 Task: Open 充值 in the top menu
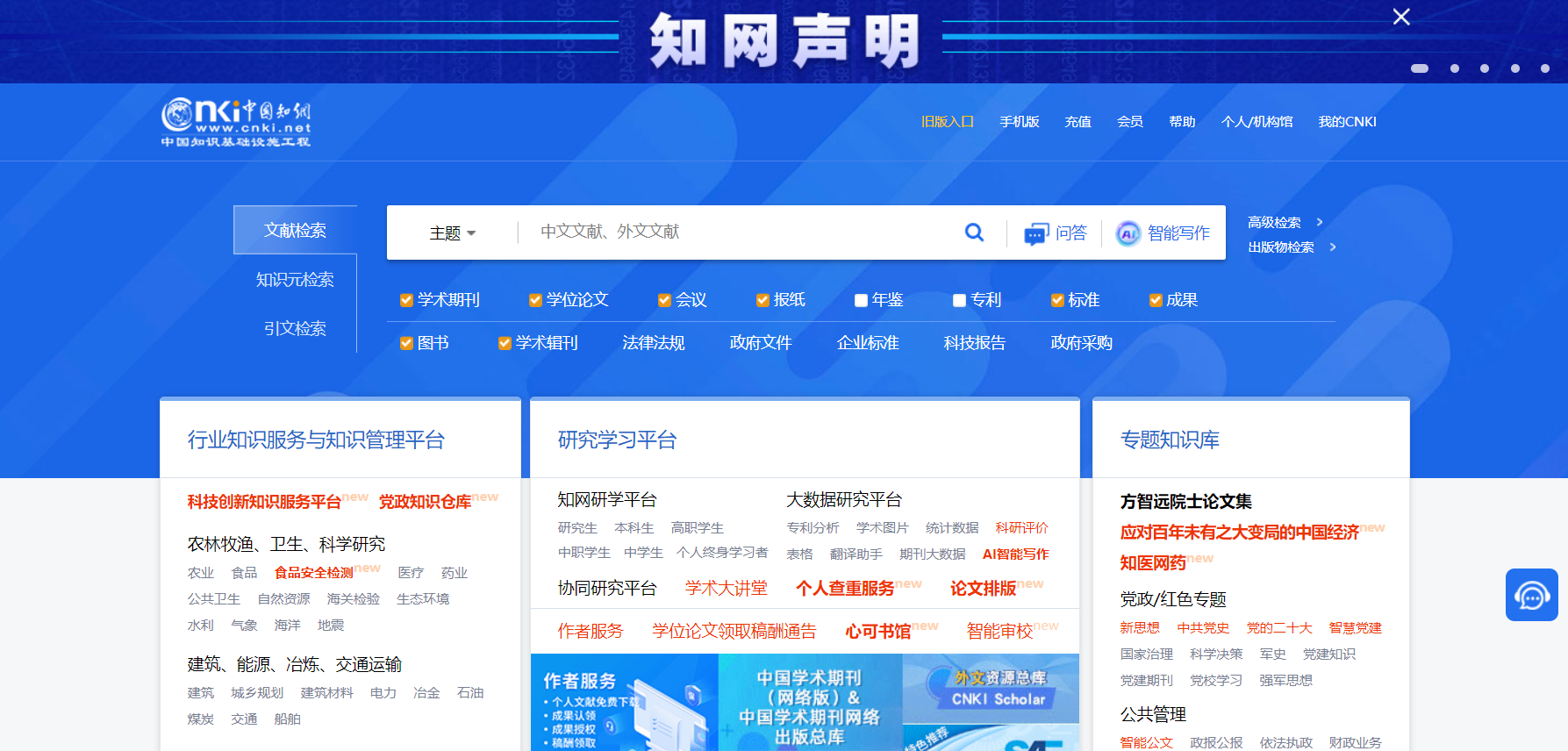click(x=1078, y=121)
